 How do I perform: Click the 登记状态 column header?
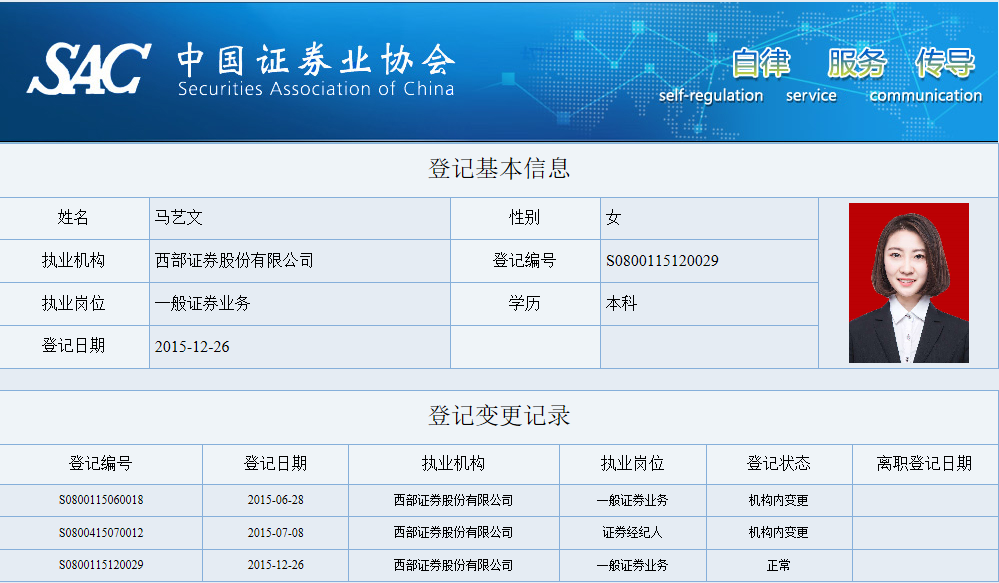coord(778,464)
